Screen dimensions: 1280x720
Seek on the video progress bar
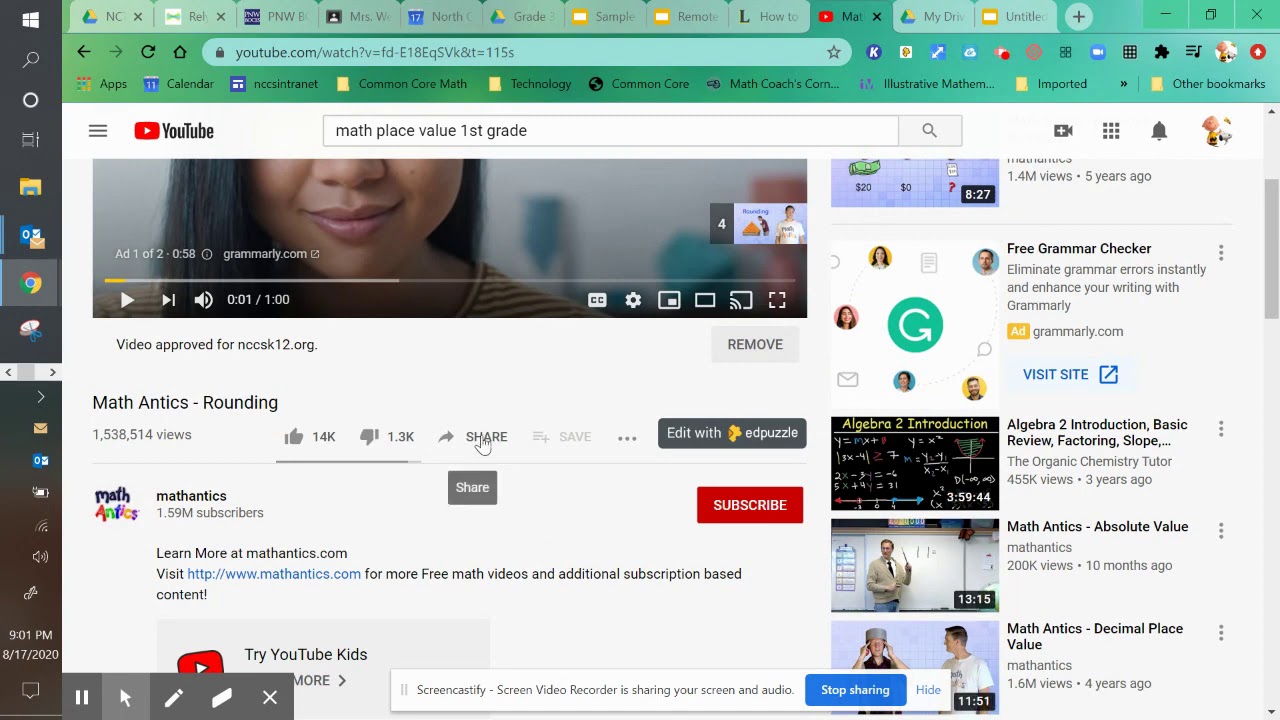(450, 280)
